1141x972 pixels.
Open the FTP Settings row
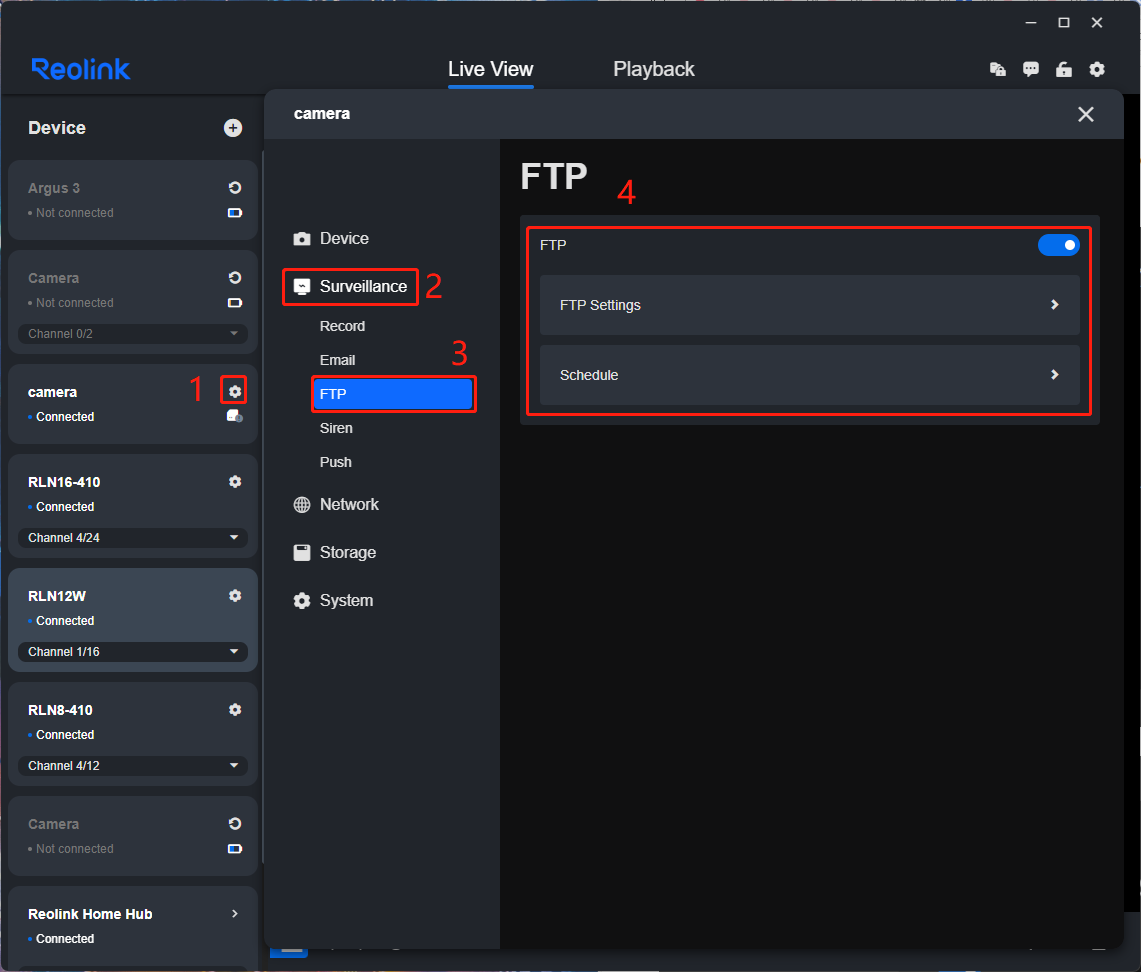coord(809,305)
